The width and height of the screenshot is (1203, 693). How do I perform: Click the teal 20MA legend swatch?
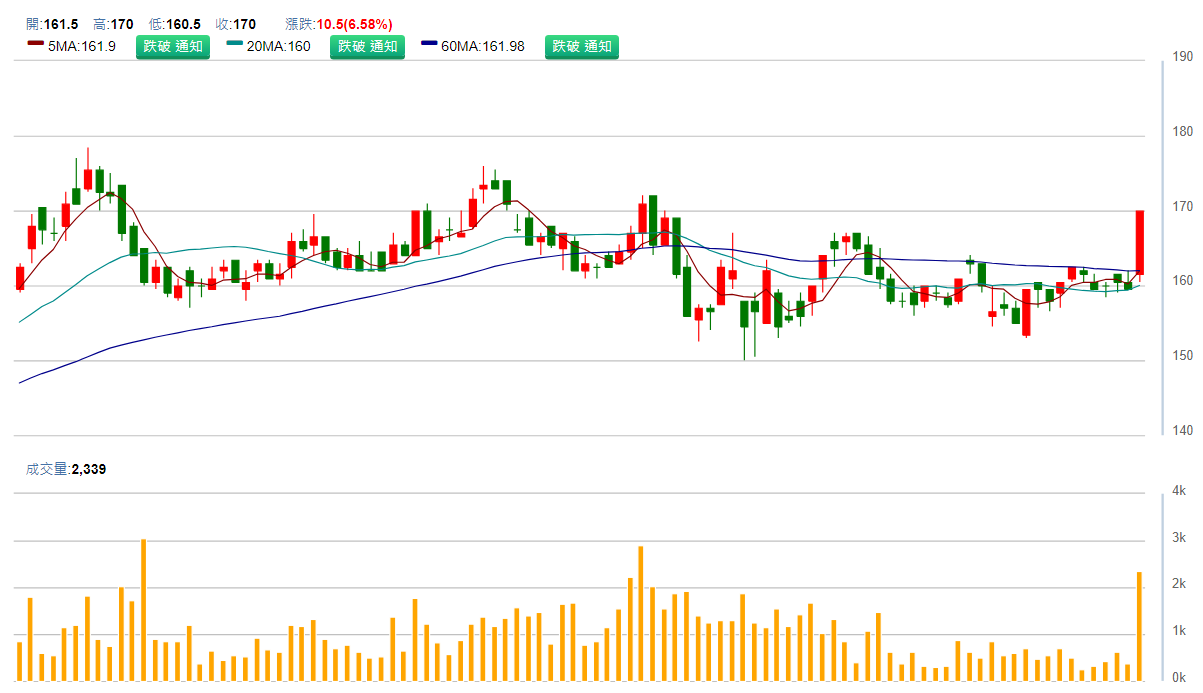234,44
